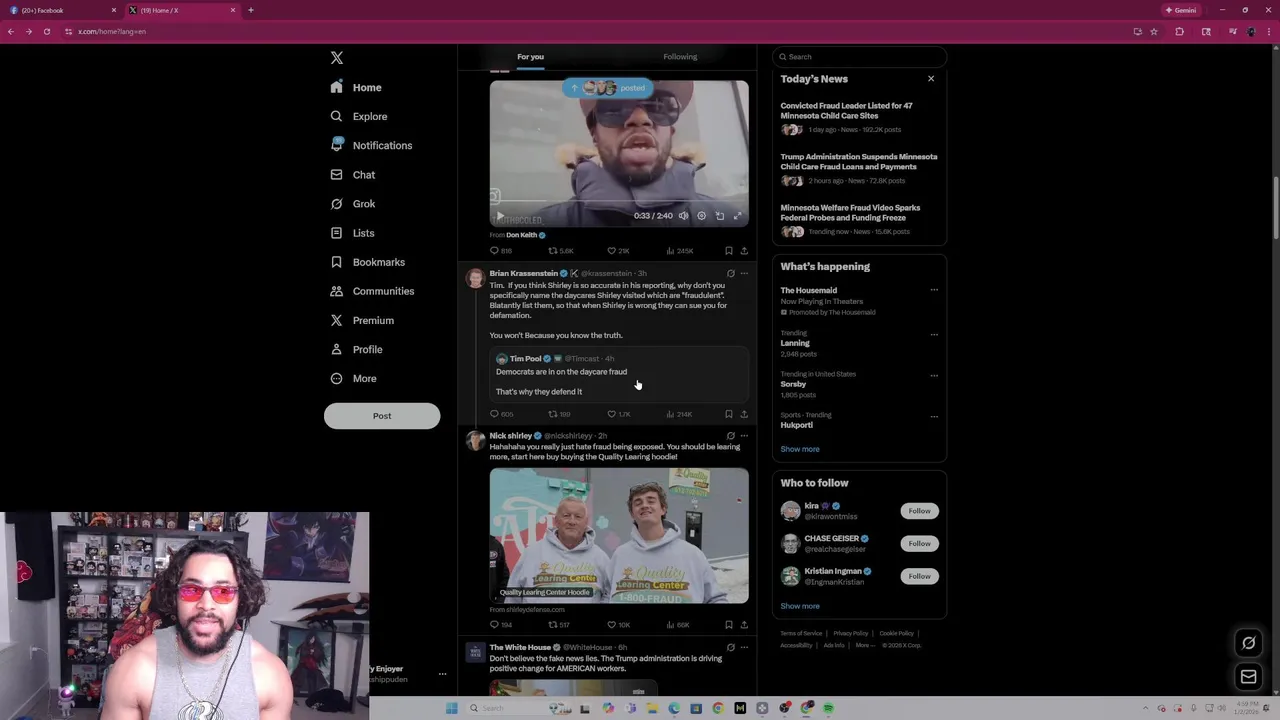The width and height of the screenshot is (1280, 720).
Task: Open Explore in the sidebar
Action: tap(359, 116)
